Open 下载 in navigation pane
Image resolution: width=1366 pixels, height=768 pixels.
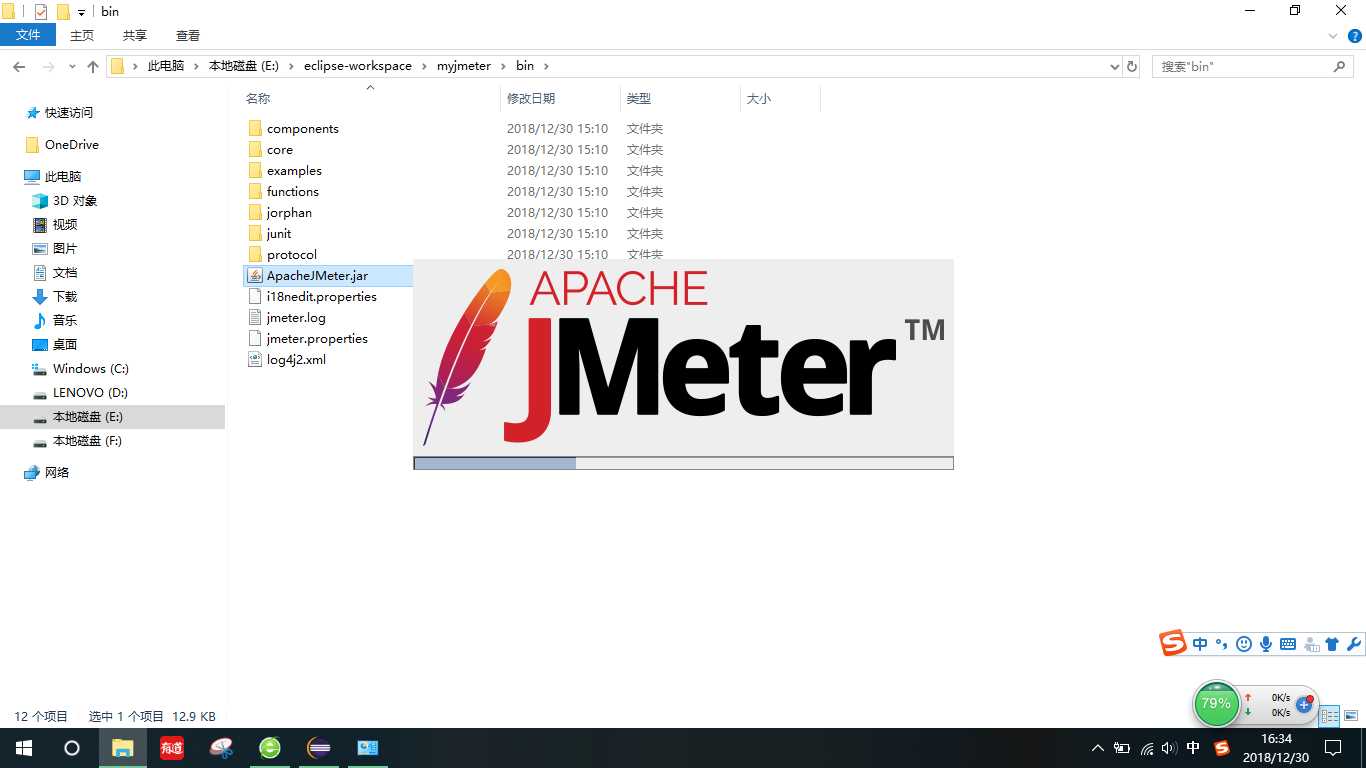64,297
